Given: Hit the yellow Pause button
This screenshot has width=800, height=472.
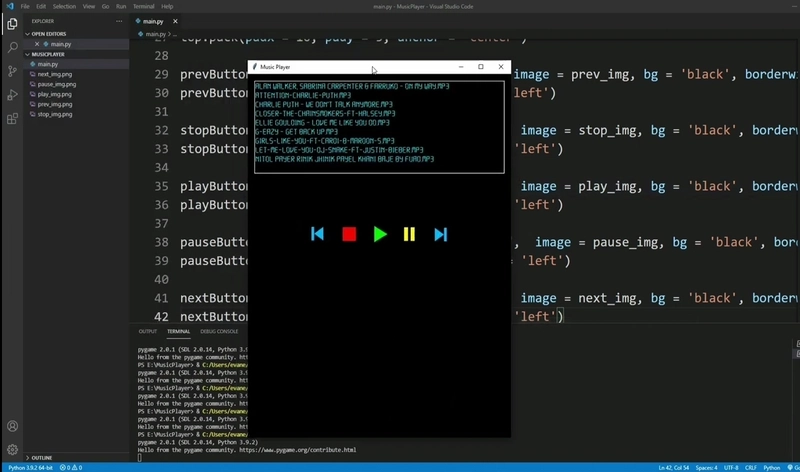Looking at the screenshot, I should tap(409, 234).
